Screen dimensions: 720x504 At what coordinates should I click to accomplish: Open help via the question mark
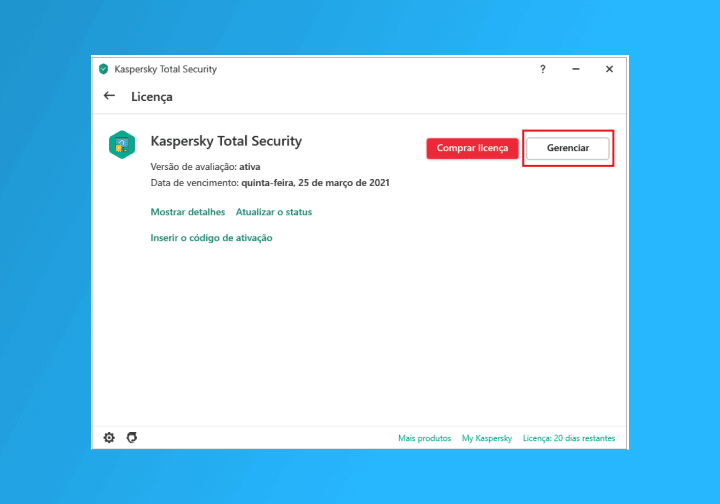click(x=543, y=69)
